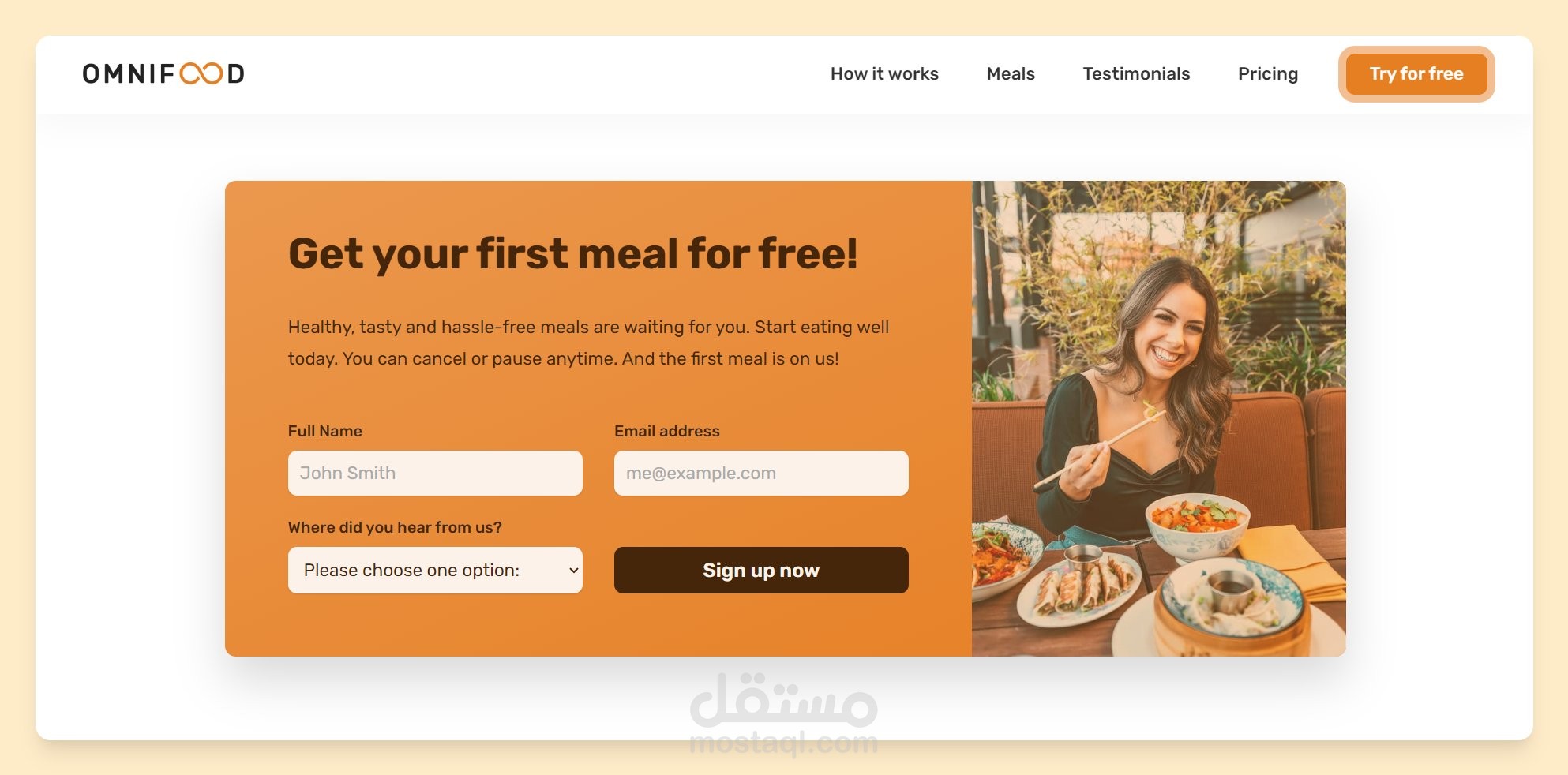Click the bowl of food in photo
The image size is (1568, 775).
tap(1198, 522)
